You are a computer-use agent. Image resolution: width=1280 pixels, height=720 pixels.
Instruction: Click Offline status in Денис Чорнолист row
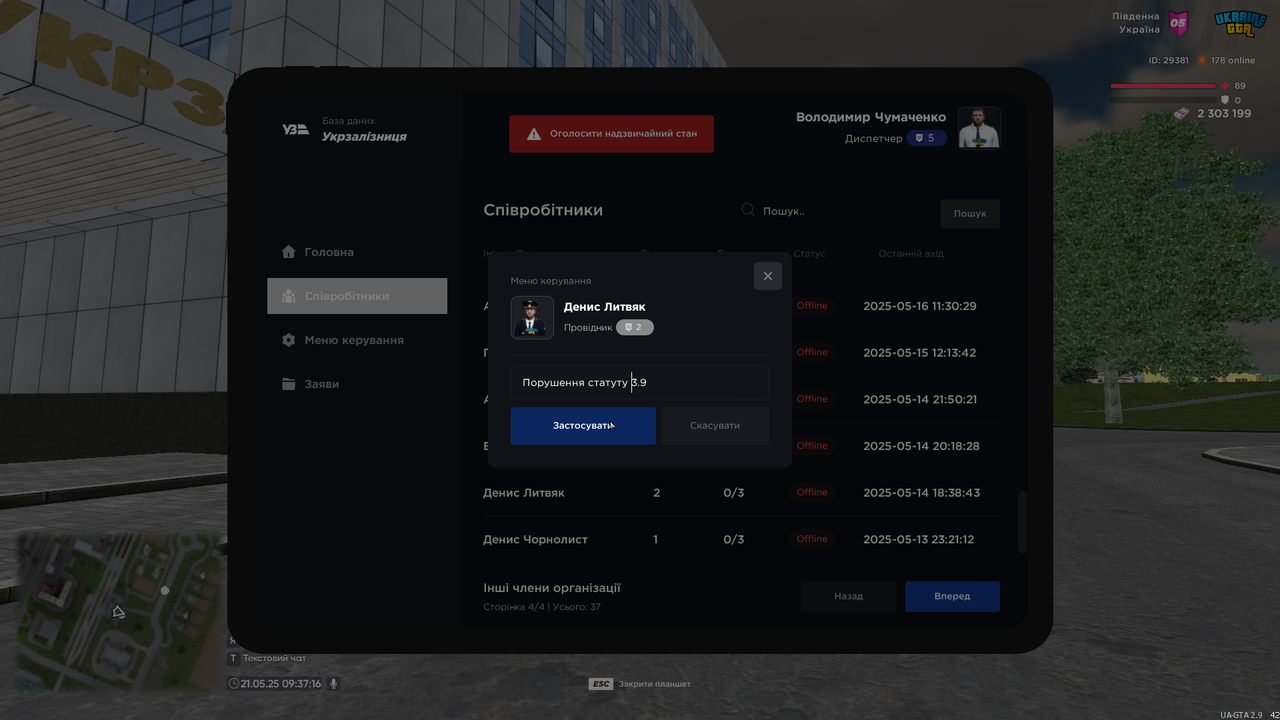pos(812,539)
